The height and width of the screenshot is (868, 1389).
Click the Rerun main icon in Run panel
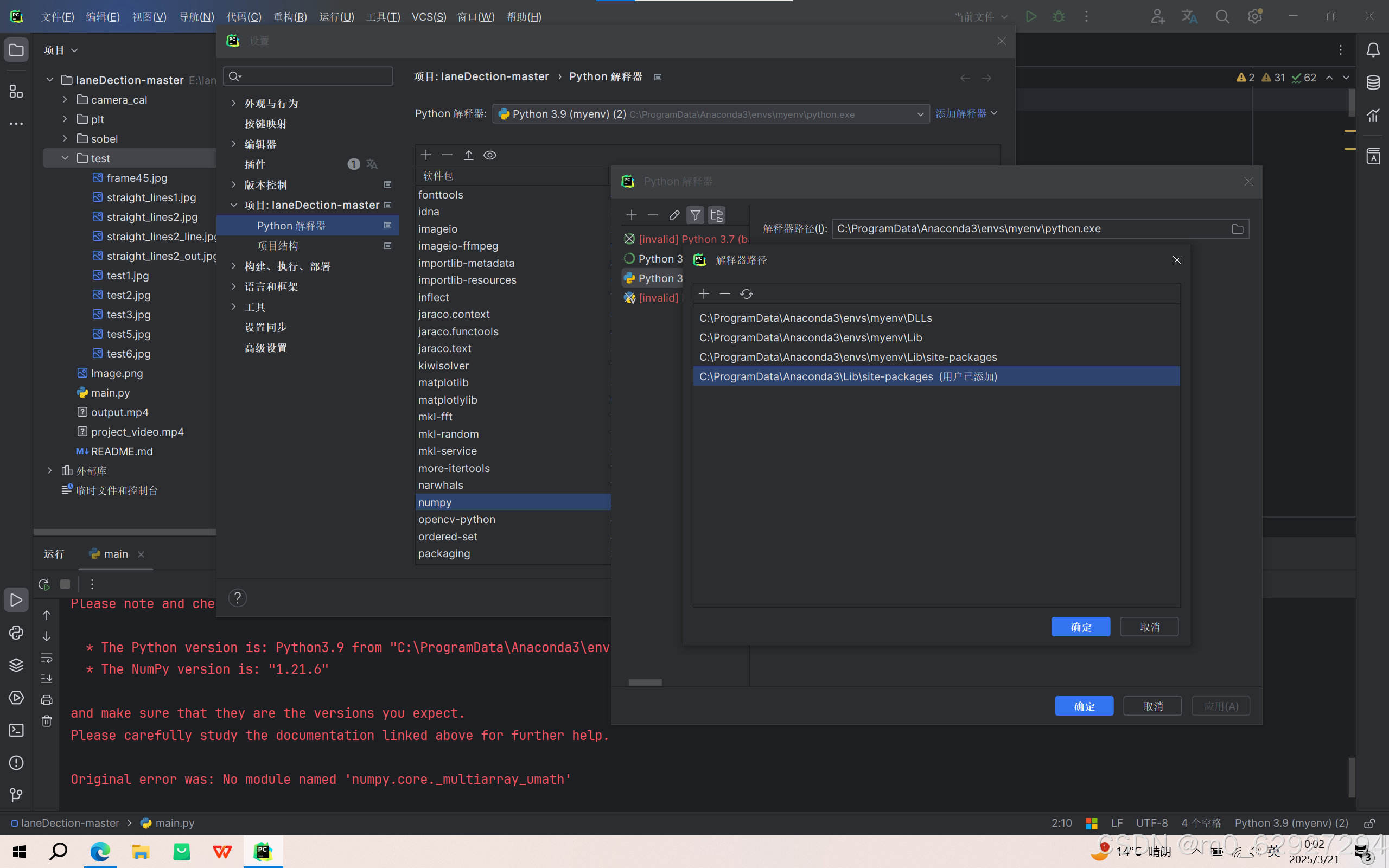click(44, 584)
